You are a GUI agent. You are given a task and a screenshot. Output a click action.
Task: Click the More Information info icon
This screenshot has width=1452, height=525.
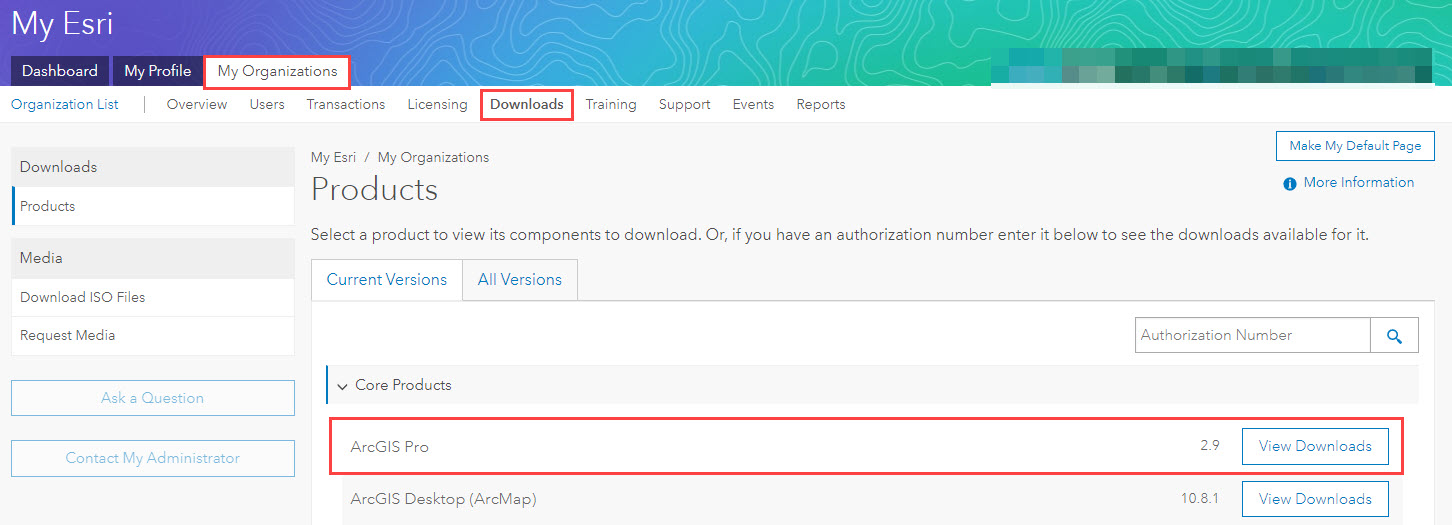[1290, 183]
